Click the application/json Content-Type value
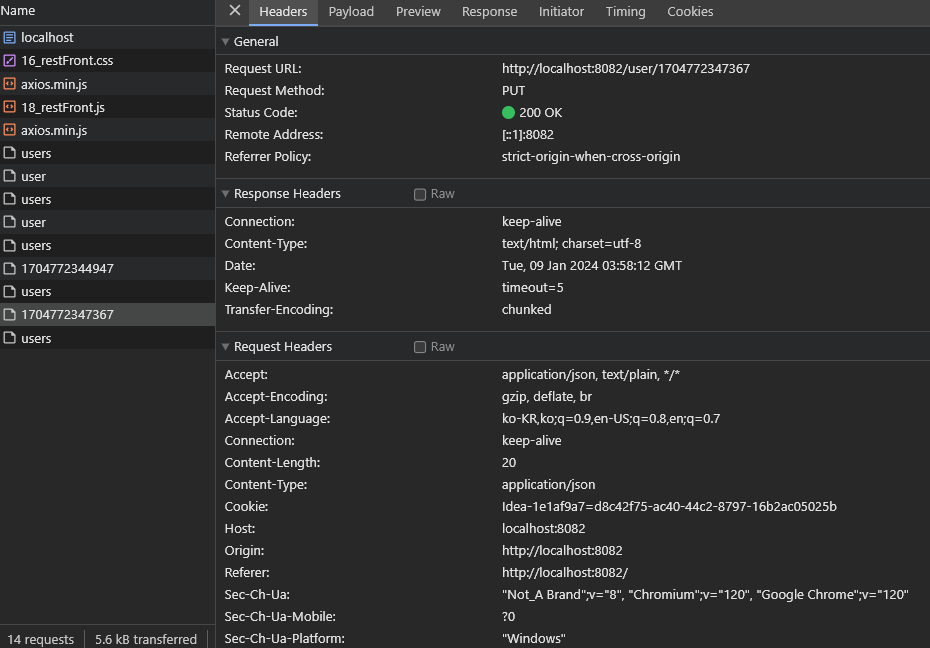The height and width of the screenshot is (648, 930). tap(548, 484)
